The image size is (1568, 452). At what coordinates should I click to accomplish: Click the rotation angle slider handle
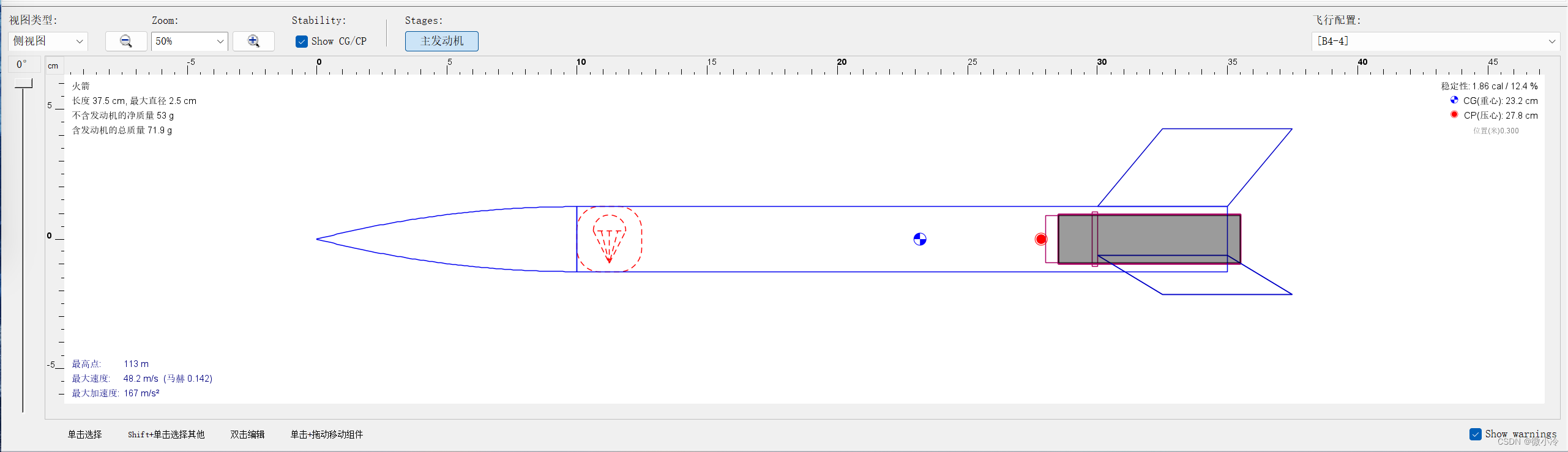tap(23, 83)
